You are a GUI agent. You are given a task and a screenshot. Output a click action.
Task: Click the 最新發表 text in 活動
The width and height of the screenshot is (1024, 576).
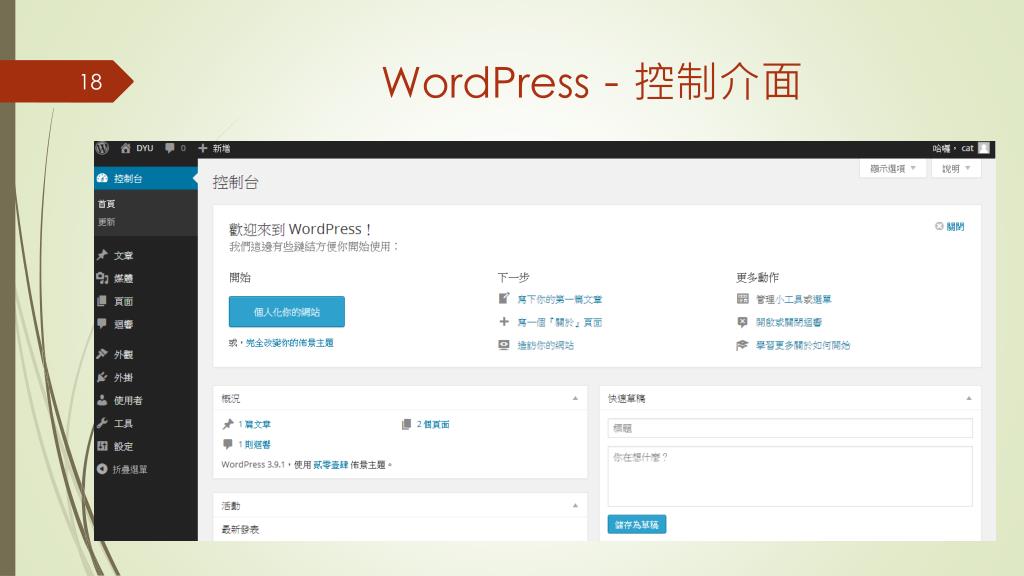(240, 530)
